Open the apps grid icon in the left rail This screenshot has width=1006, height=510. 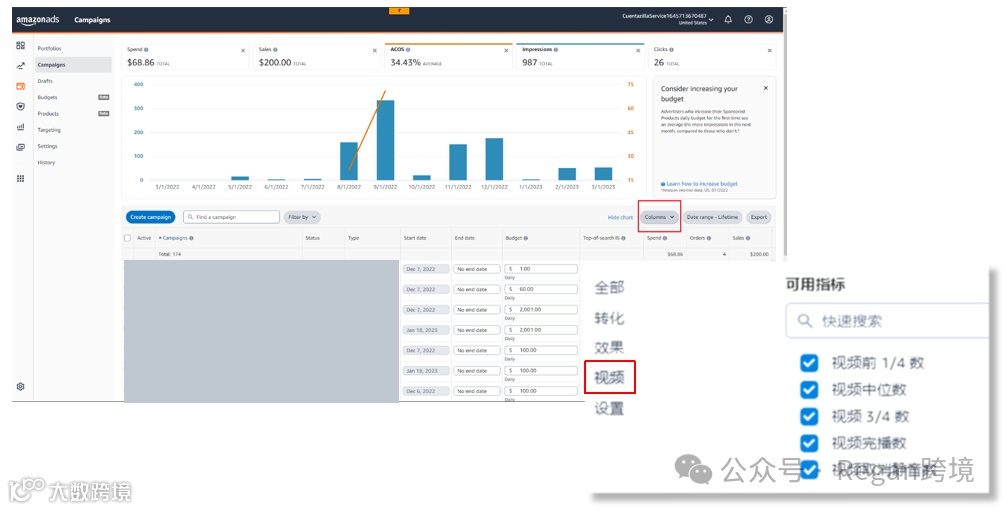21,178
